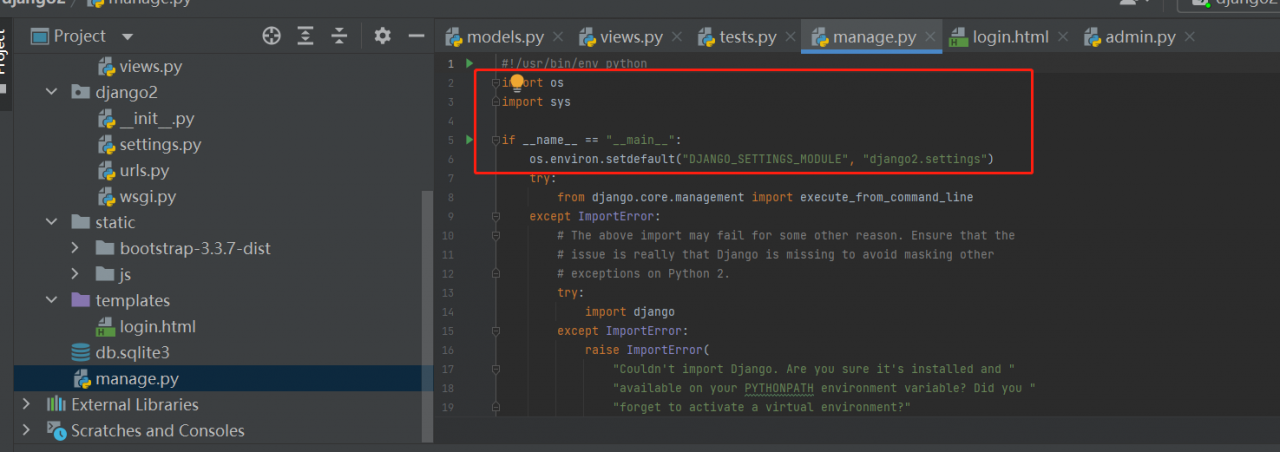Image resolution: width=1280 pixels, height=452 pixels.
Task: Close the tests.py tab
Action: [x=791, y=37]
